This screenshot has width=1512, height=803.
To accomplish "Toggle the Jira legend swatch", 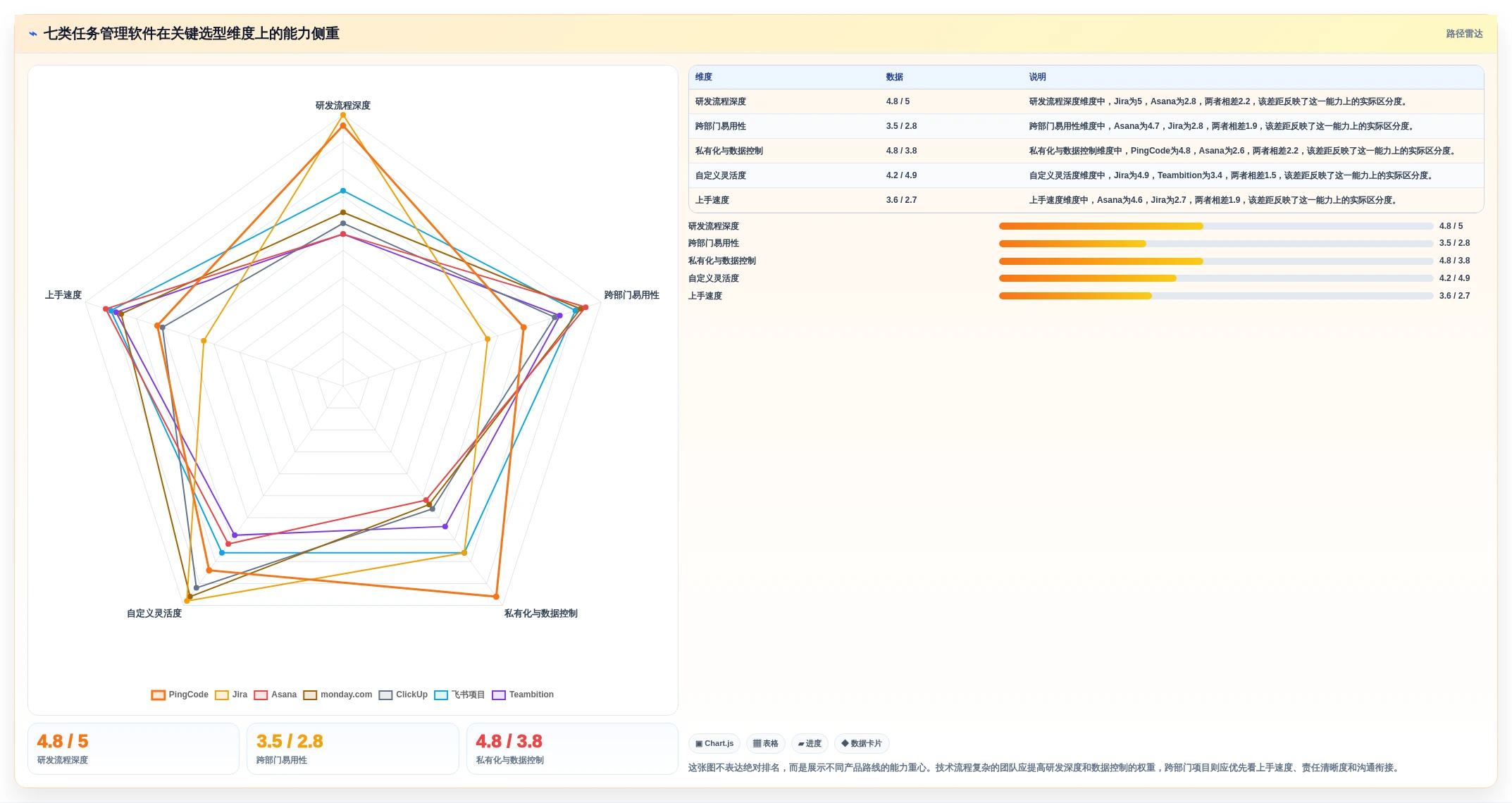I will pyautogui.click(x=222, y=695).
